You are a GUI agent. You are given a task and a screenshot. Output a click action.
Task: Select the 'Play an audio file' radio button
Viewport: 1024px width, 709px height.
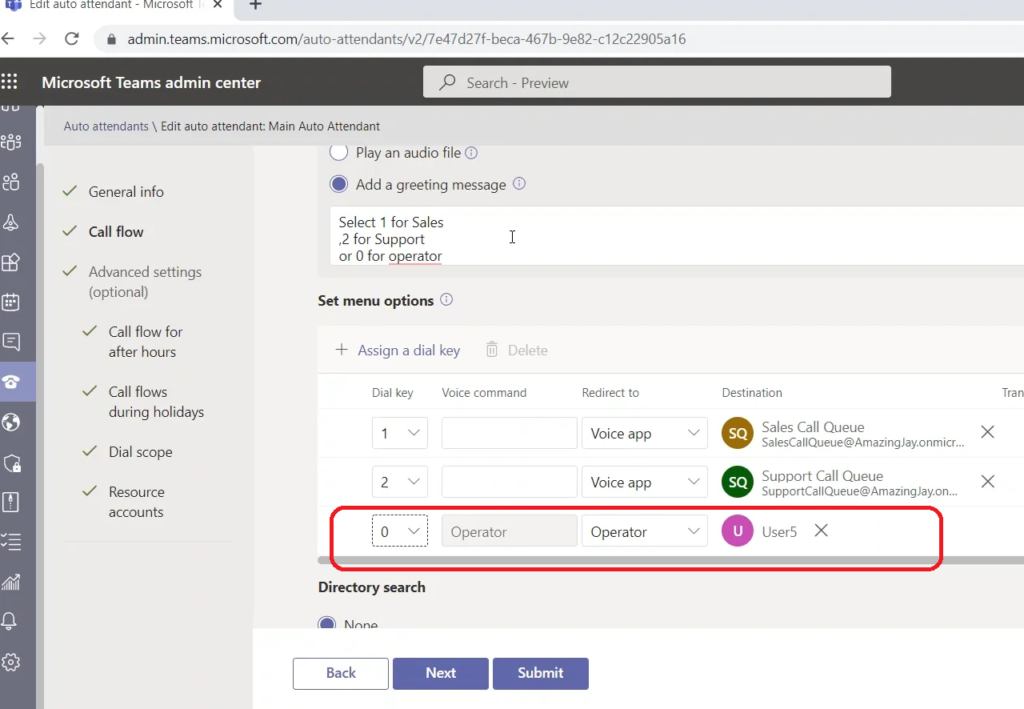(339, 153)
